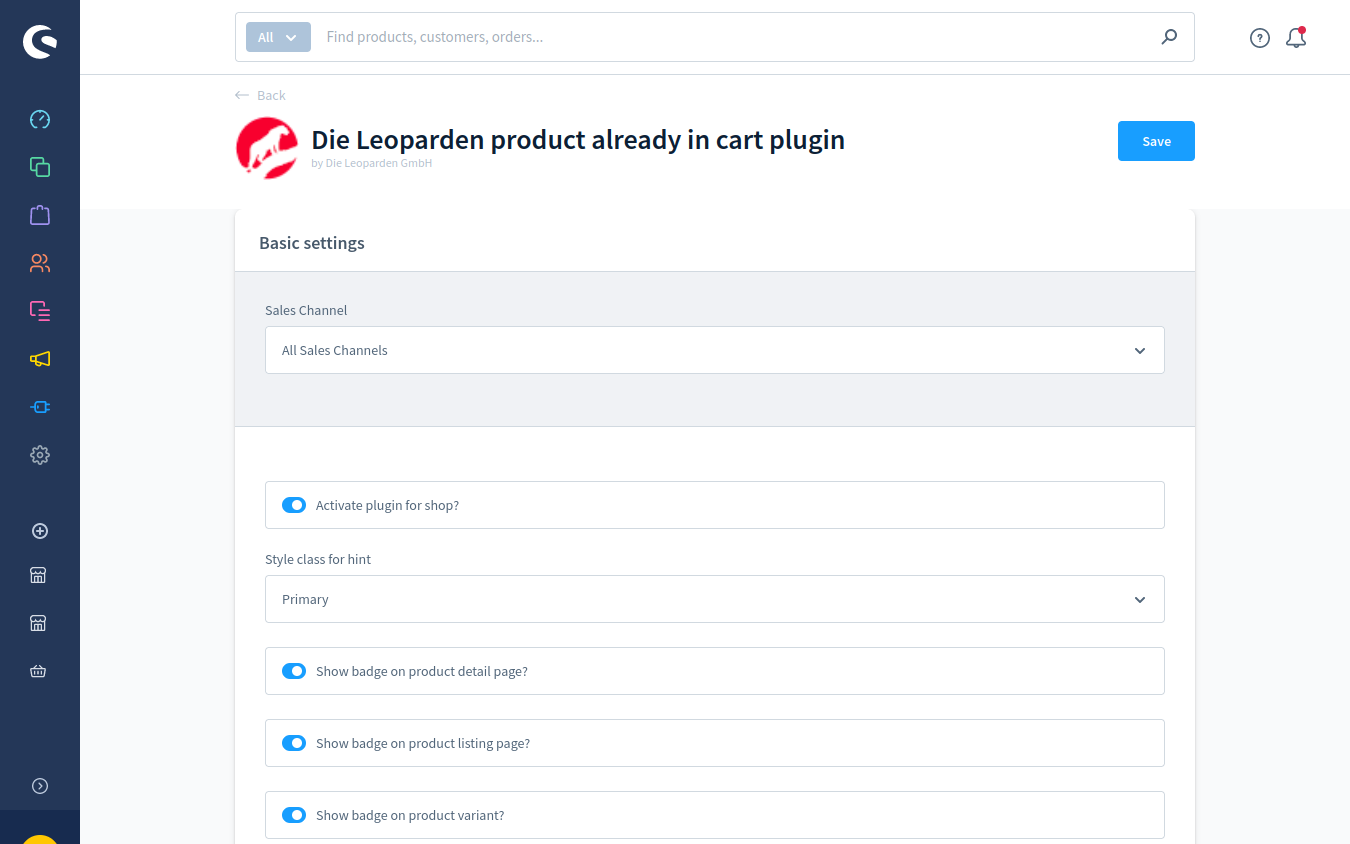Open the first storefront sales channel icon
The height and width of the screenshot is (844, 1350).
(38, 575)
